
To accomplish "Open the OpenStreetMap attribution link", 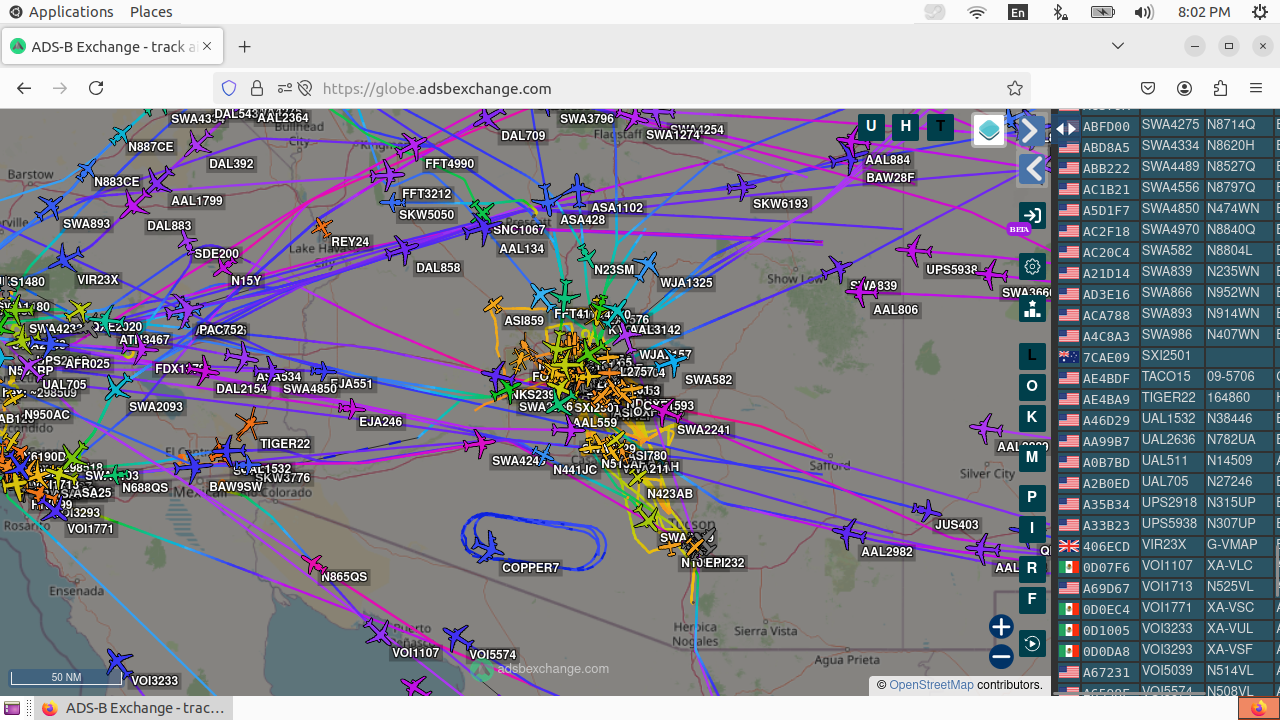I will (931, 685).
